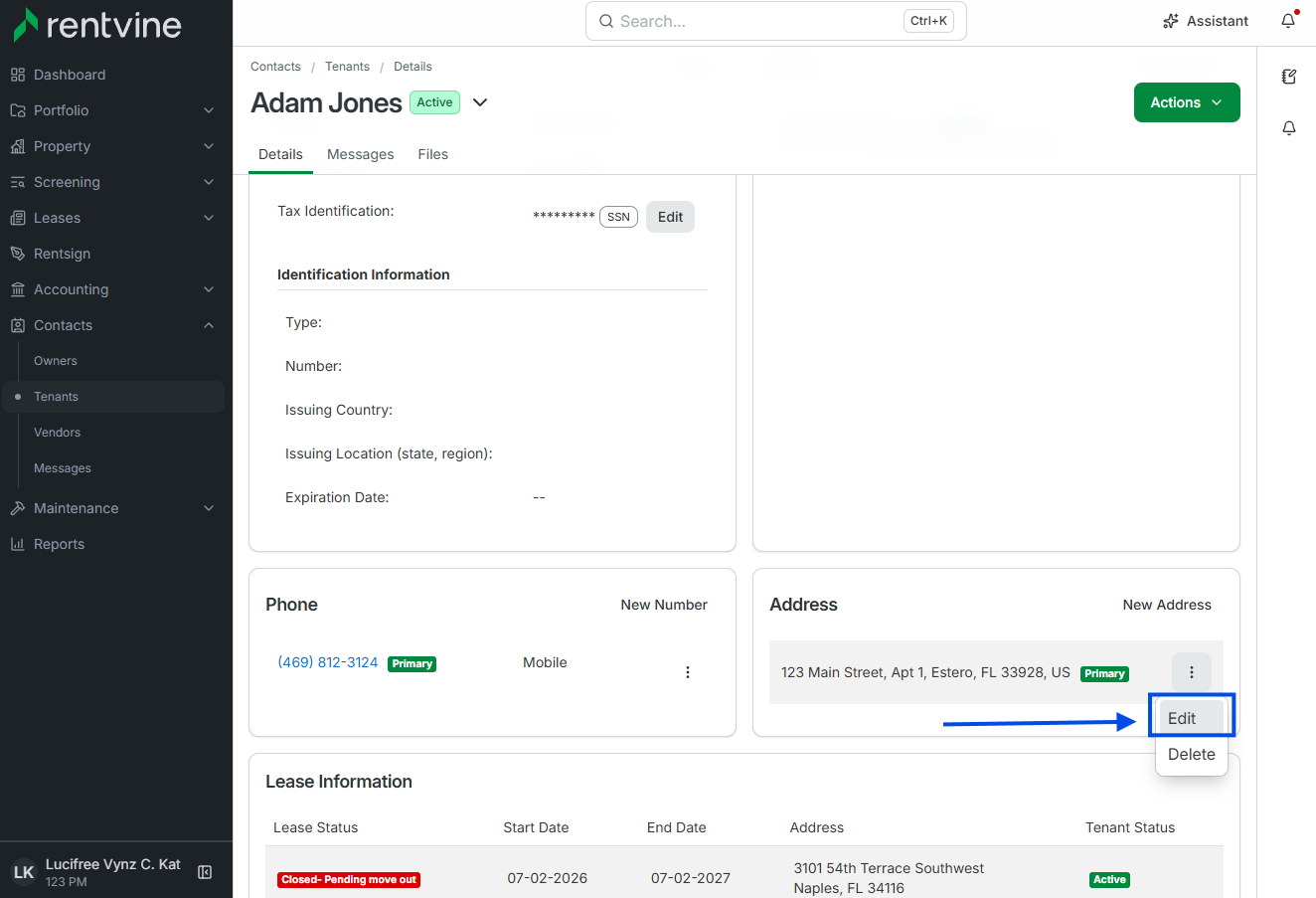
Task: Expand the Accounting menu chevron
Action: click(x=209, y=289)
